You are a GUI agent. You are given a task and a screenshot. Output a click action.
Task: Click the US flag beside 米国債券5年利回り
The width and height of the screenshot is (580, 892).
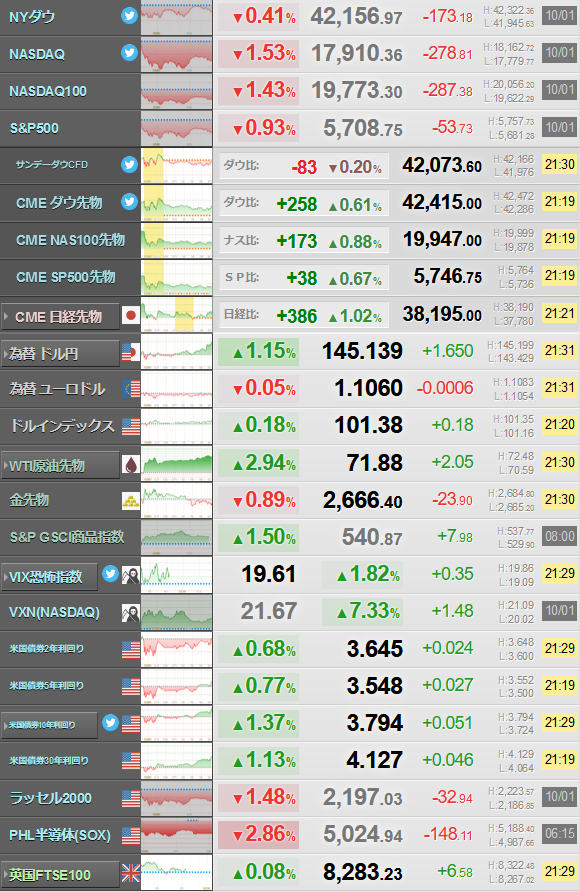[131, 687]
